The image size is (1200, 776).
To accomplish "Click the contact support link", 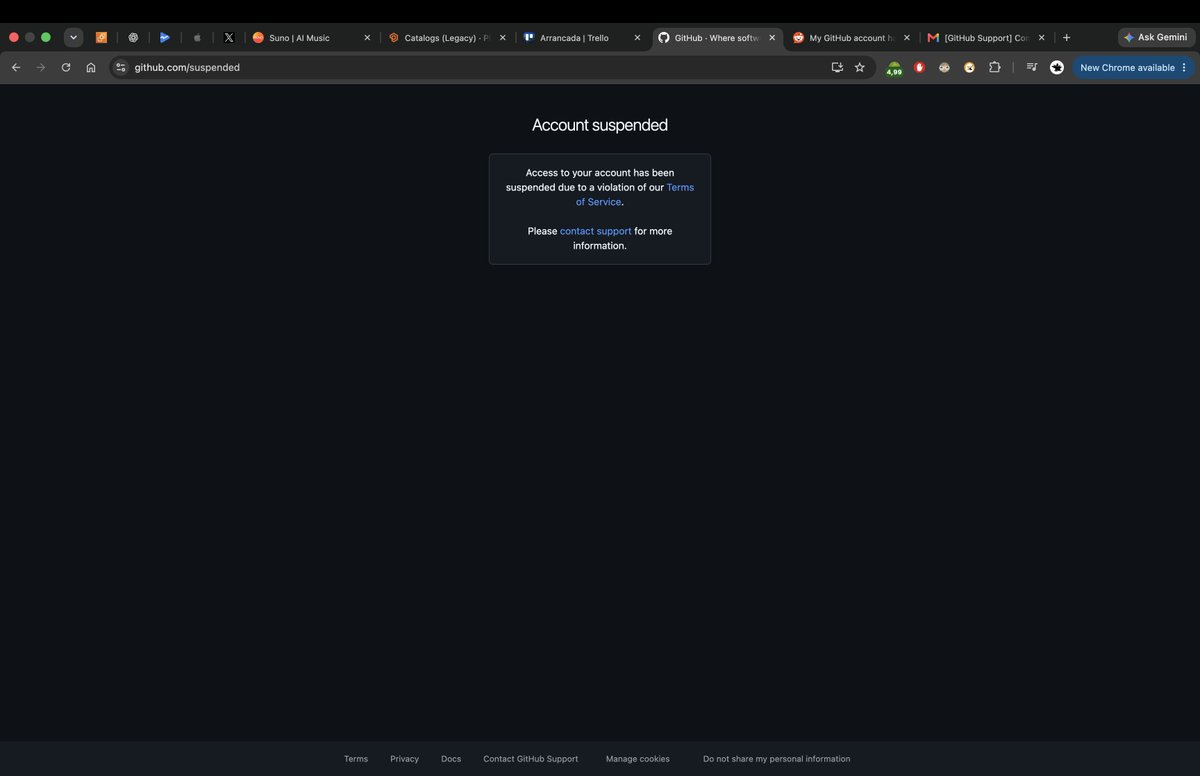I will [596, 231].
